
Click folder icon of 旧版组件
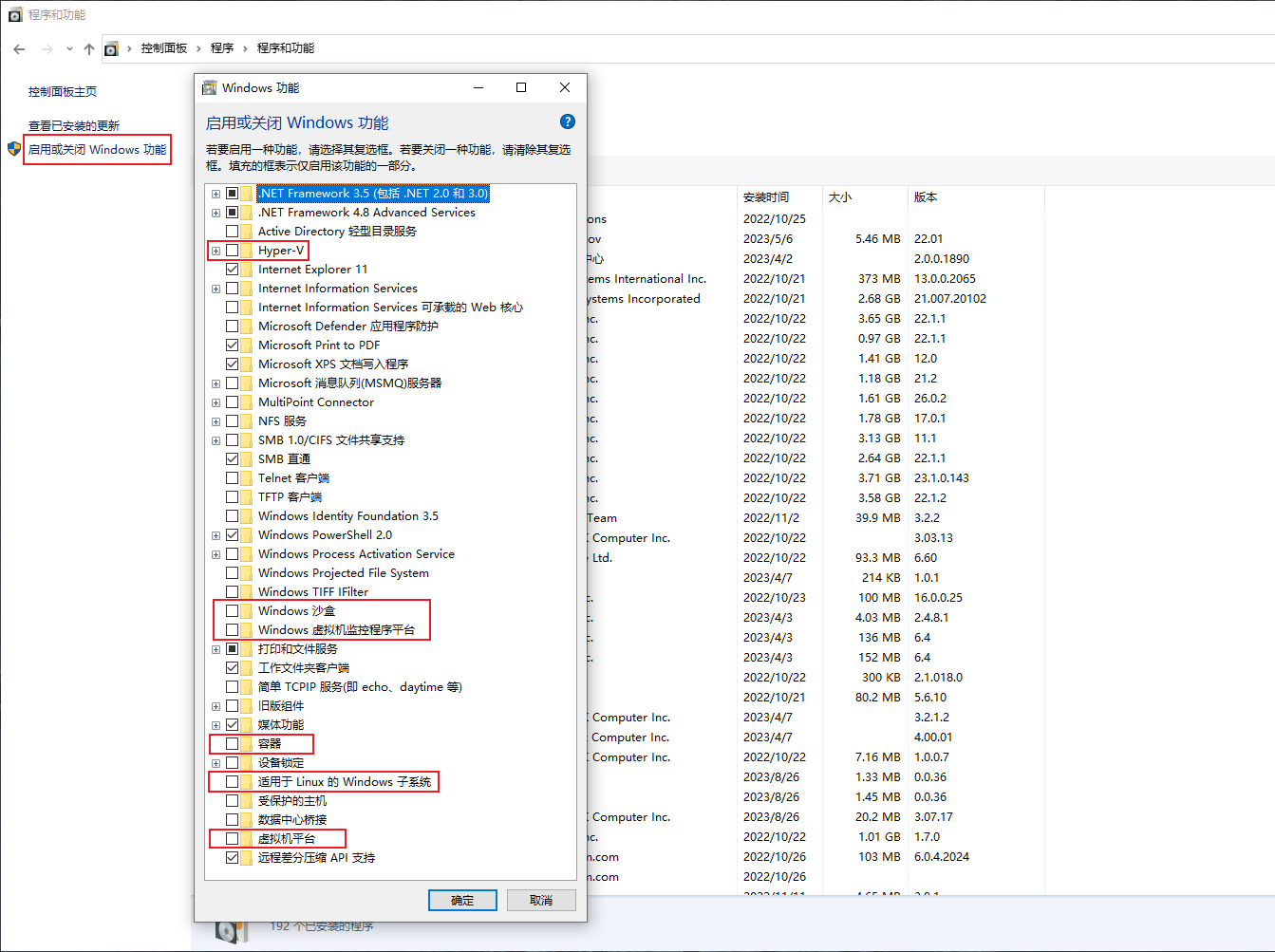click(247, 706)
